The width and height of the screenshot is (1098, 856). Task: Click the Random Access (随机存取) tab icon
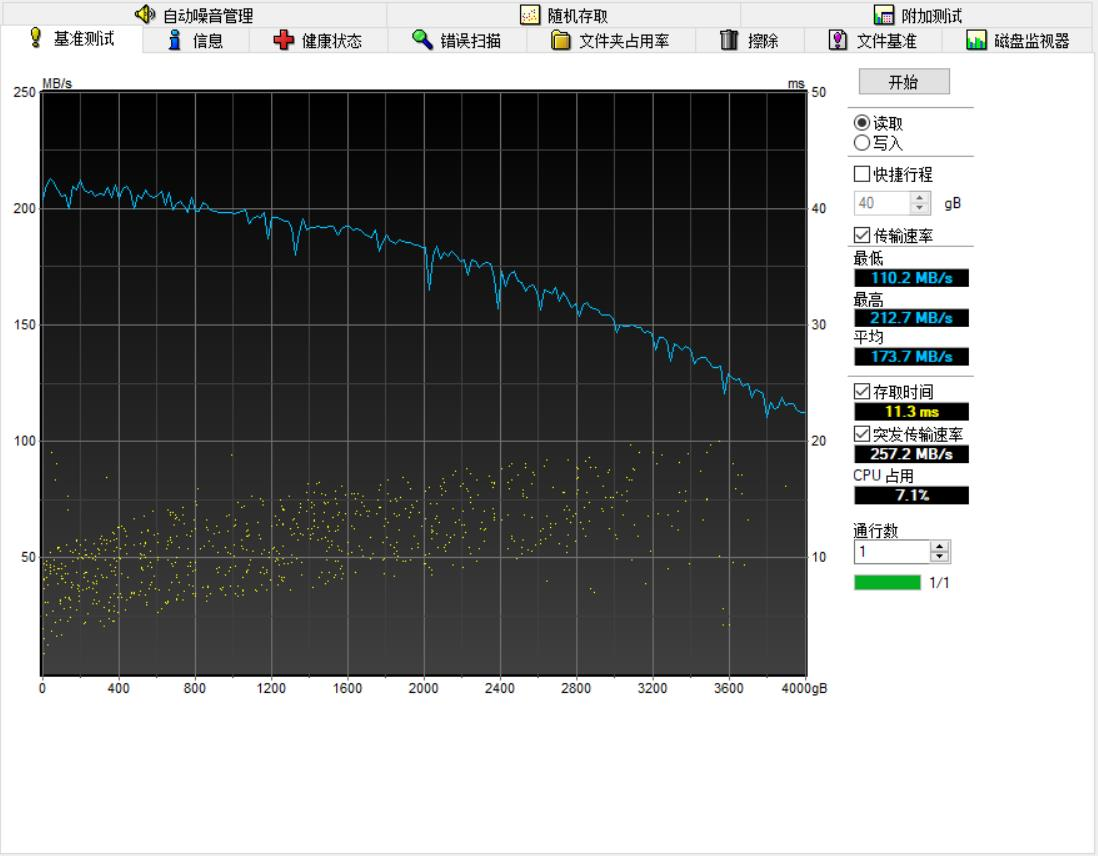(530, 15)
